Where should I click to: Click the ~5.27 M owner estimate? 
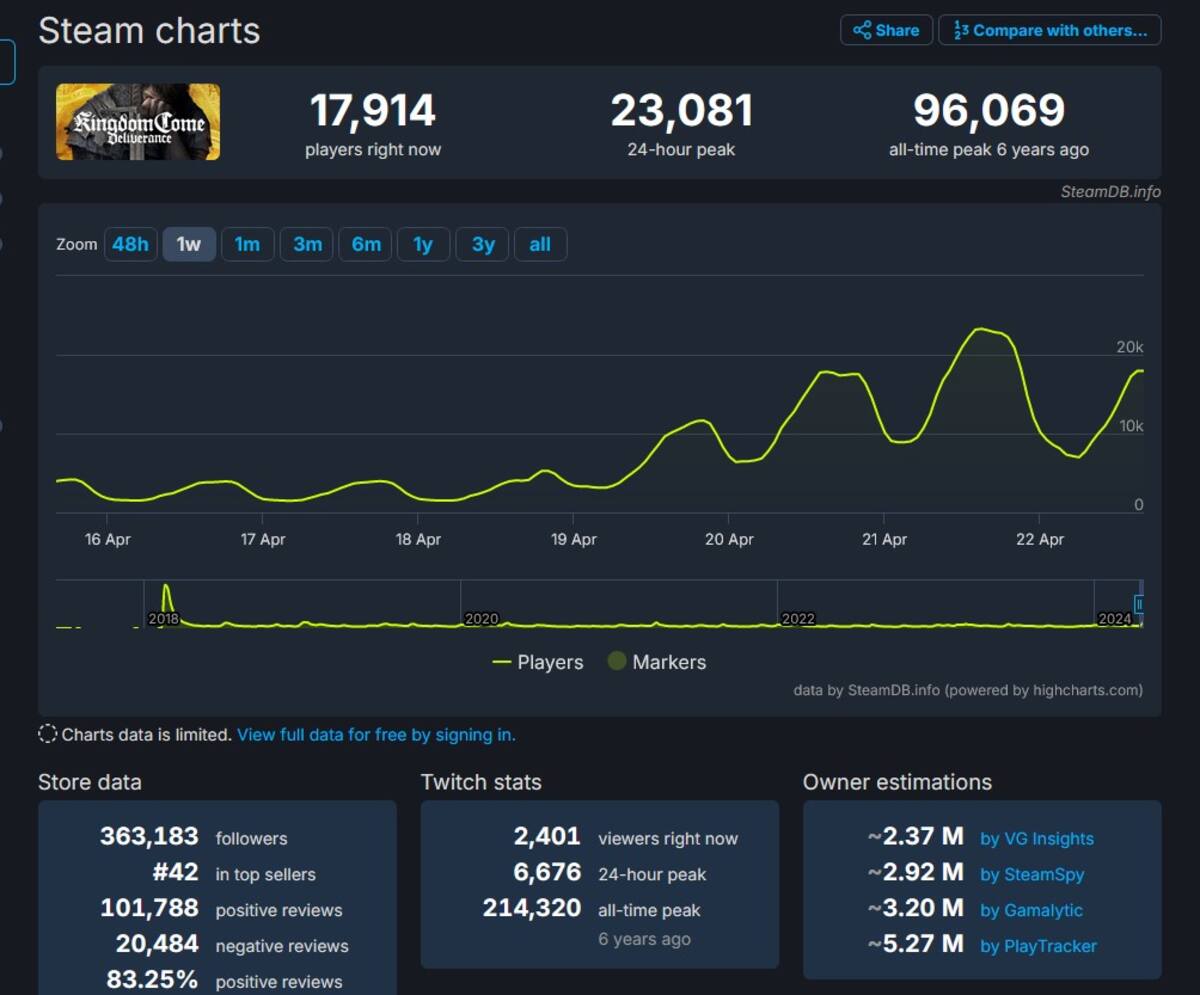pyautogui.click(x=916, y=945)
